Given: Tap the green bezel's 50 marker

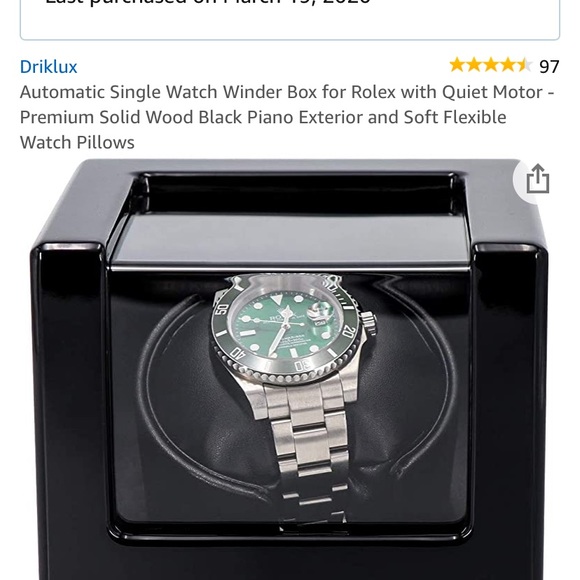Looking at the screenshot, I should [x=222, y=309].
